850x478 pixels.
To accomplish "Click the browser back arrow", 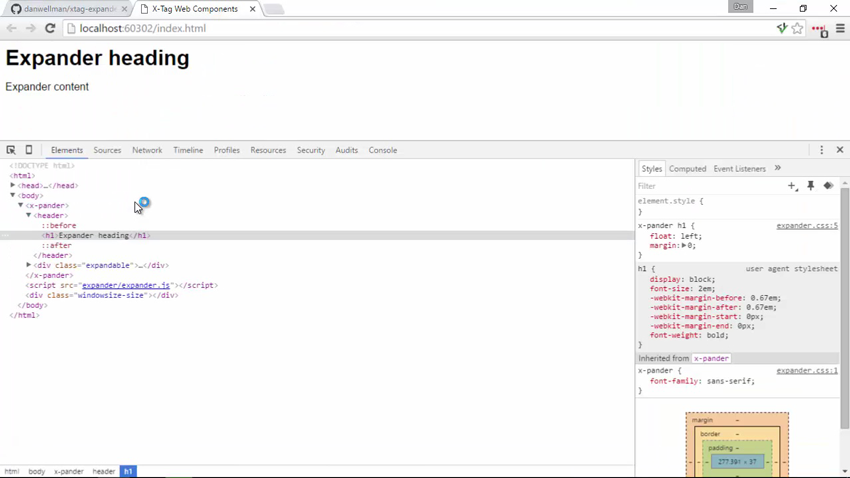I will click(12, 28).
